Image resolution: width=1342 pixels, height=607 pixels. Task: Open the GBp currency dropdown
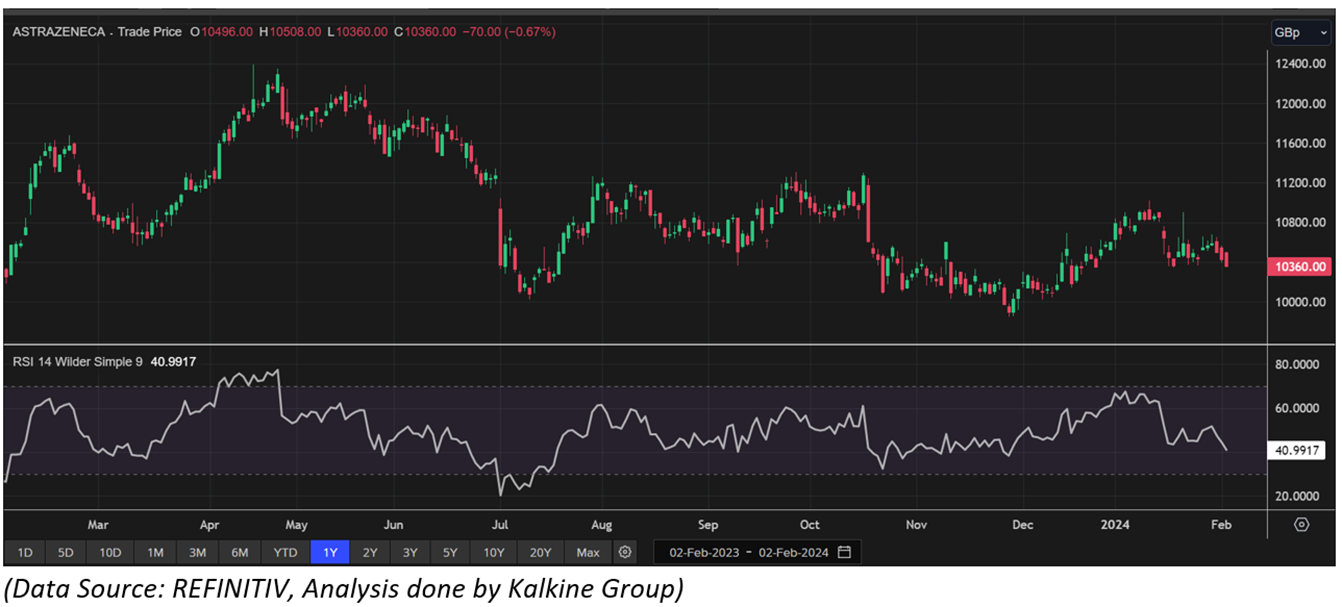(x=1300, y=32)
